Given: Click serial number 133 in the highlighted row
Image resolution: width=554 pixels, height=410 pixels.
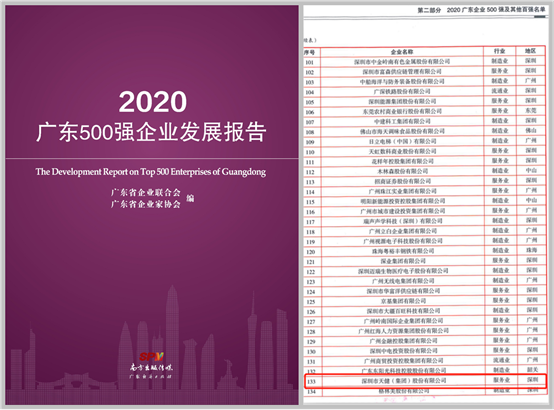Looking at the screenshot, I should pyautogui.click(x=311, y=382).
